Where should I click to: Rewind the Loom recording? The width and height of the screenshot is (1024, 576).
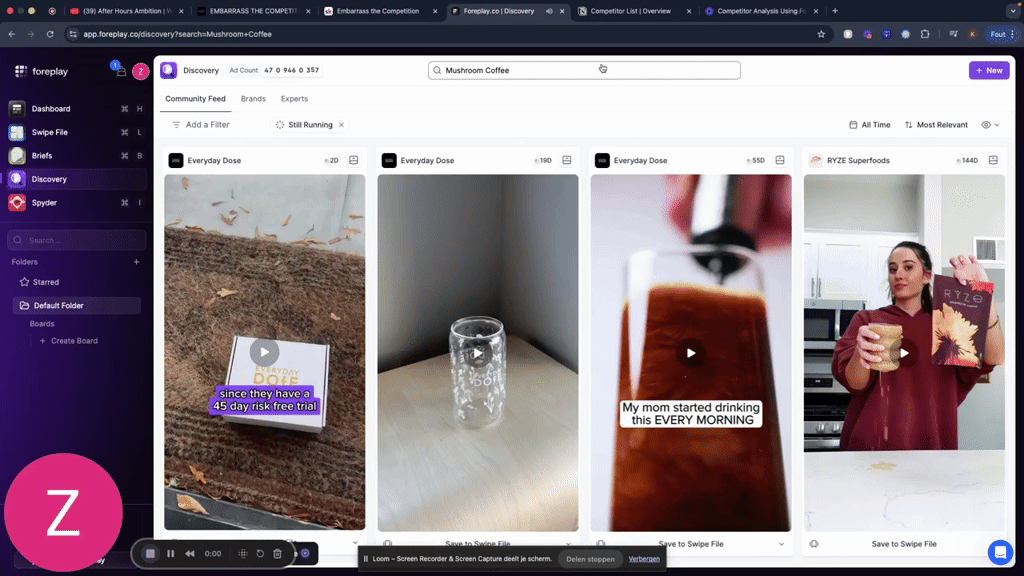[x=190, y=553]
